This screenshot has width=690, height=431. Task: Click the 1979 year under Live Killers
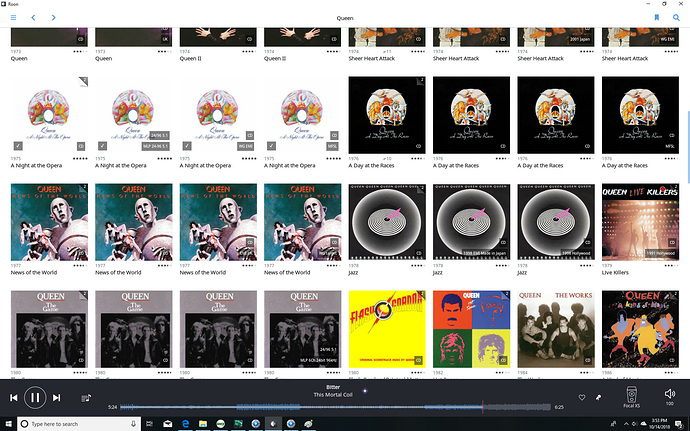[x=607, y=266]
